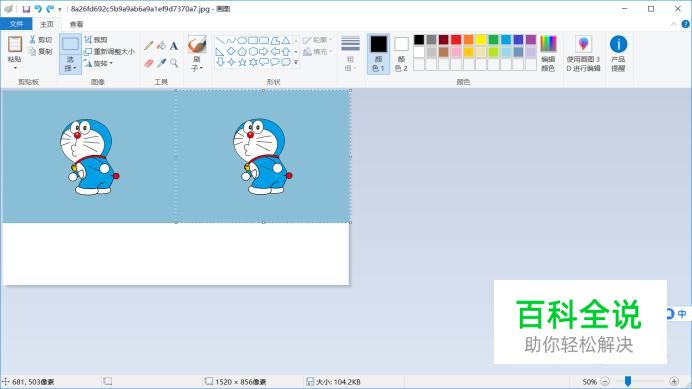The image size is (692, 389).
Task: Select the Right triangle shape
Action: (220, 52)
